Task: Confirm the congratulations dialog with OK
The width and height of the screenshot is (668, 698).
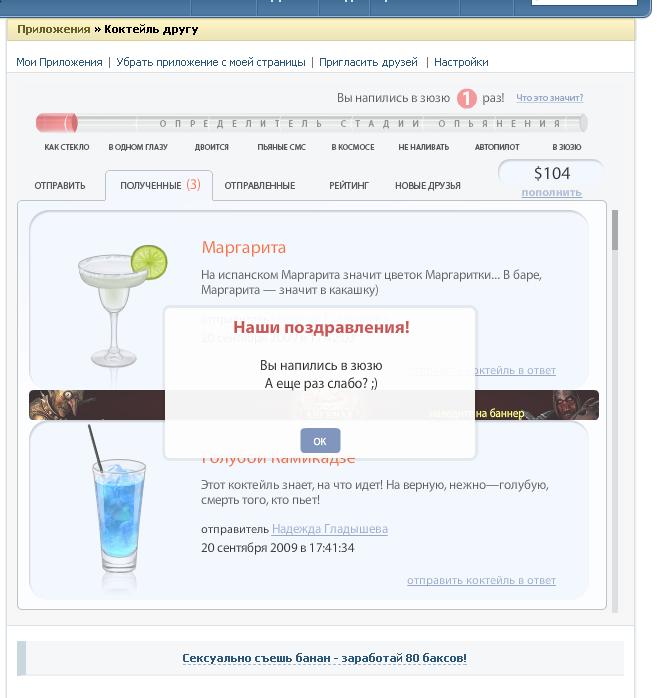Action: (x=320, y=441)
